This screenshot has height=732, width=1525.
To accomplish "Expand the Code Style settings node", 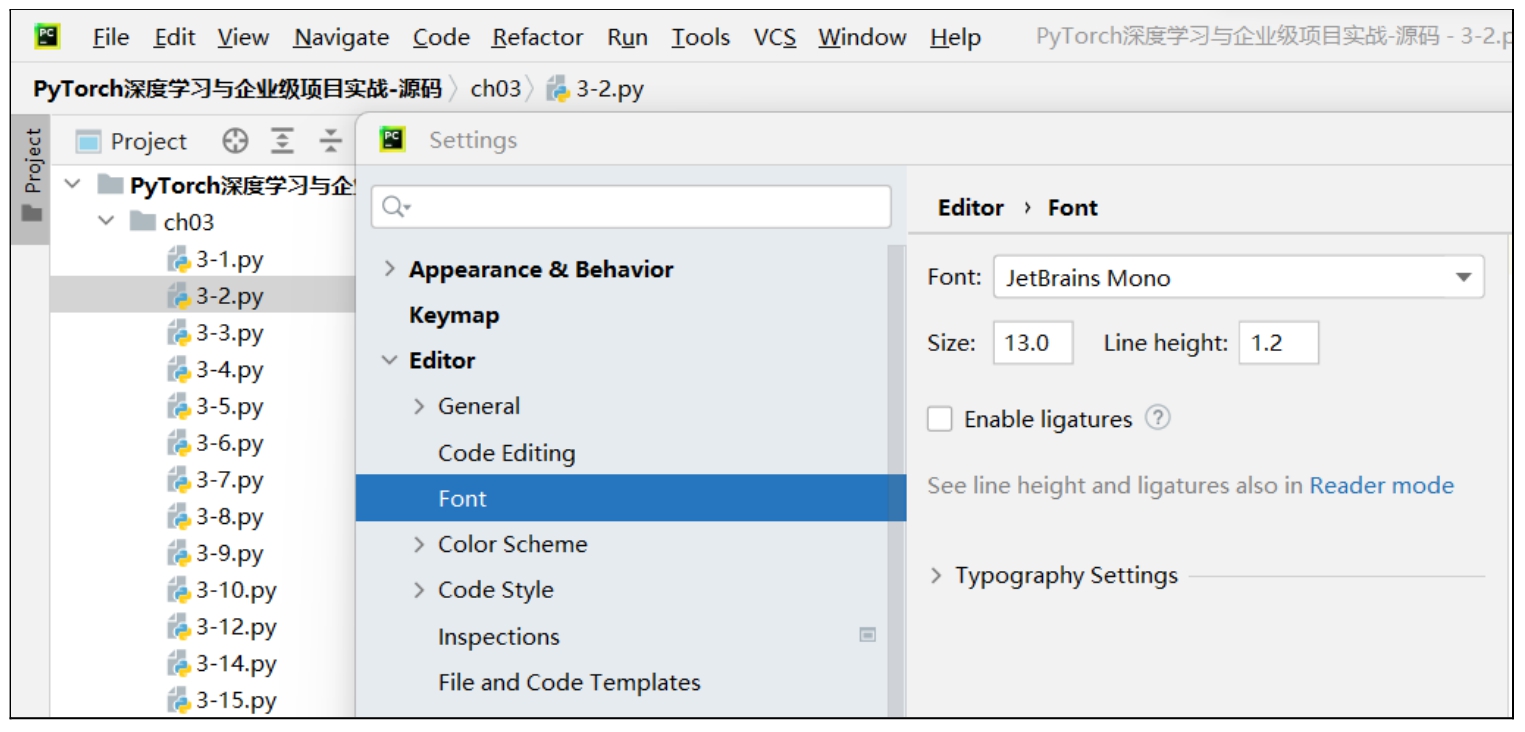I will (x=419, y=590).
